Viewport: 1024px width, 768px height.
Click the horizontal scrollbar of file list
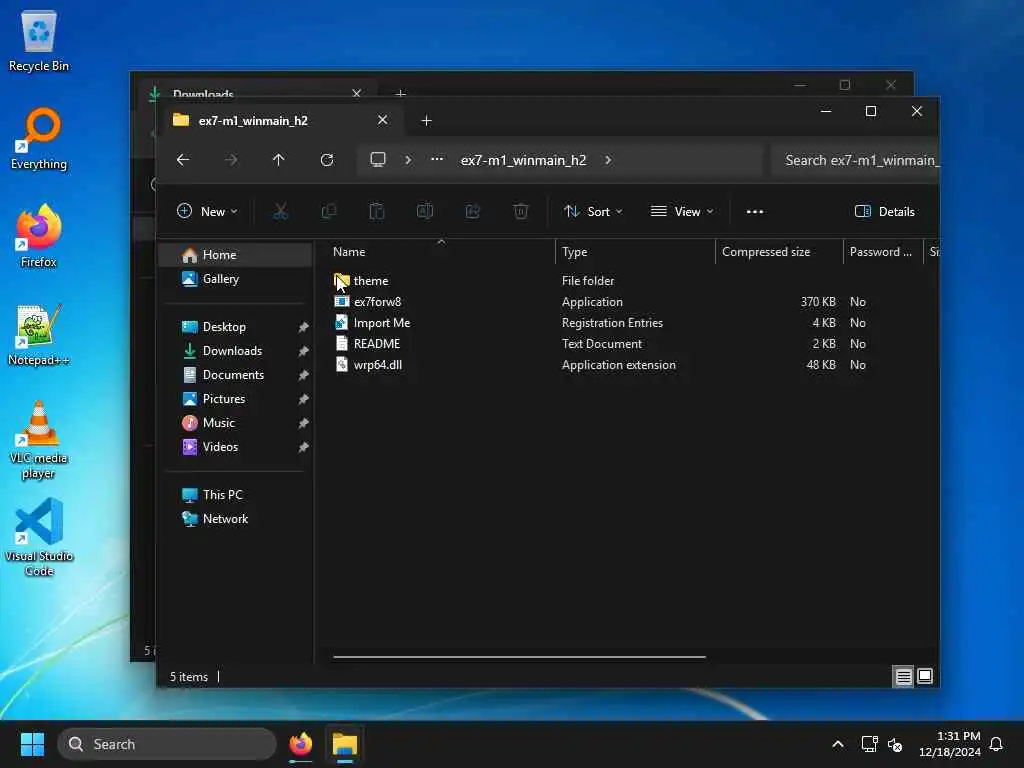[519, 657]
